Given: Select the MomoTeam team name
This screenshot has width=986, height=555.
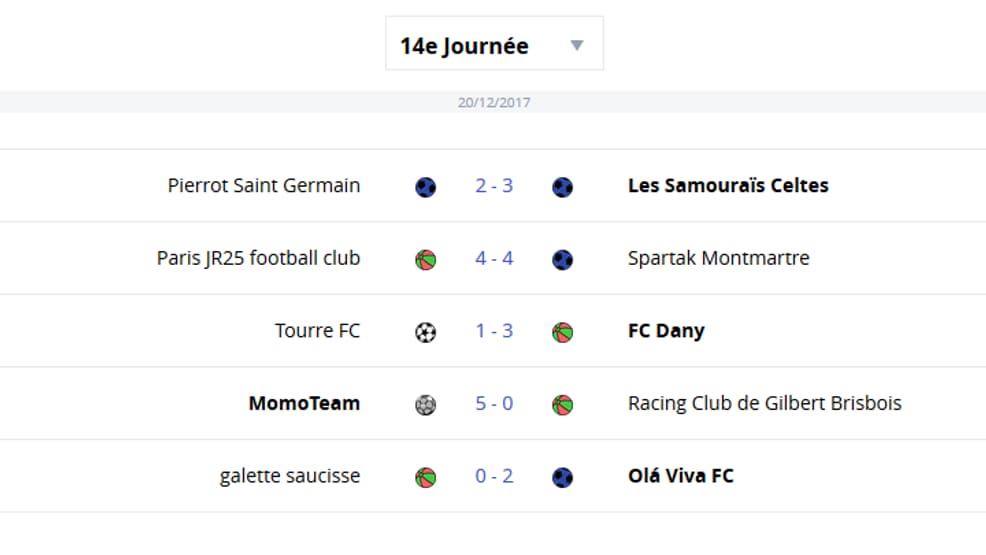Looking at the screenshot, I should pyautogui.click(x=304, y=403).
